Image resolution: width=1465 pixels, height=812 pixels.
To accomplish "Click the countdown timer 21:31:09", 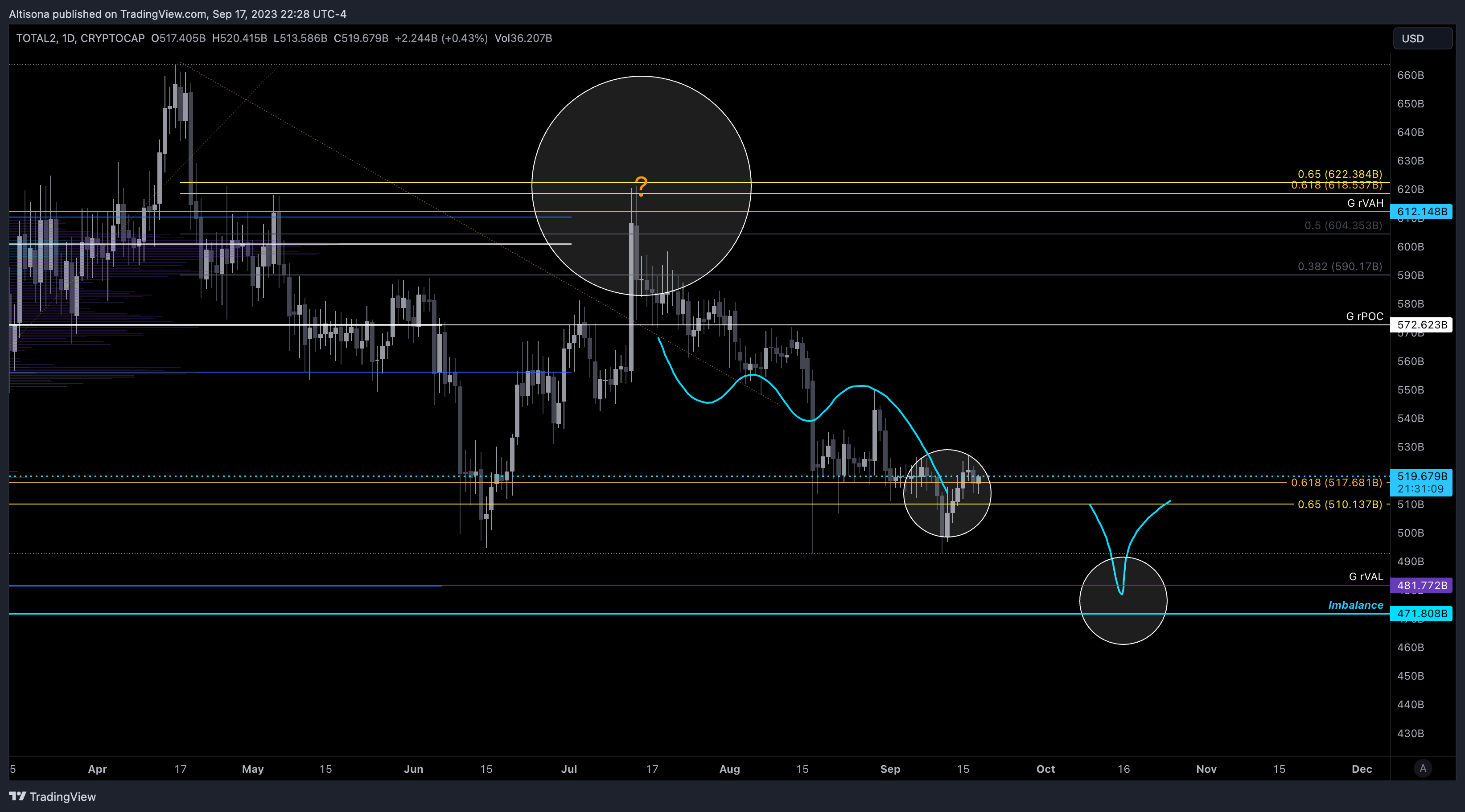I will tap(1420, 488).
